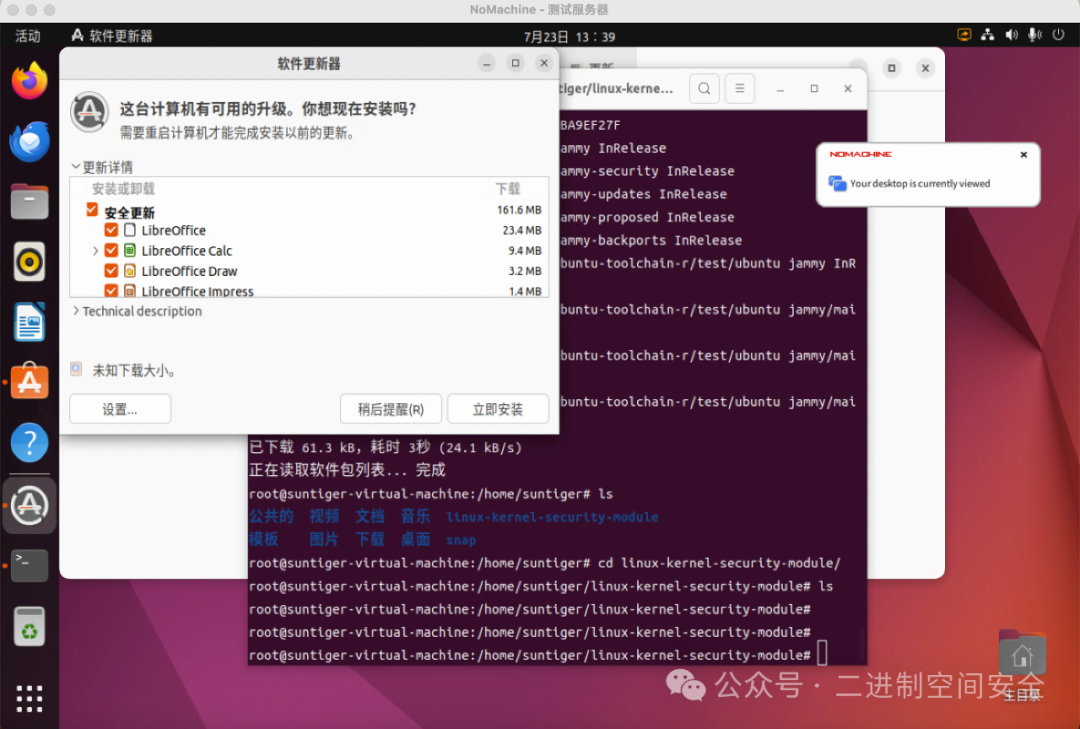Open Firefox from the dock
Viewport: 1080px width, 729px height.
[29, 81]
